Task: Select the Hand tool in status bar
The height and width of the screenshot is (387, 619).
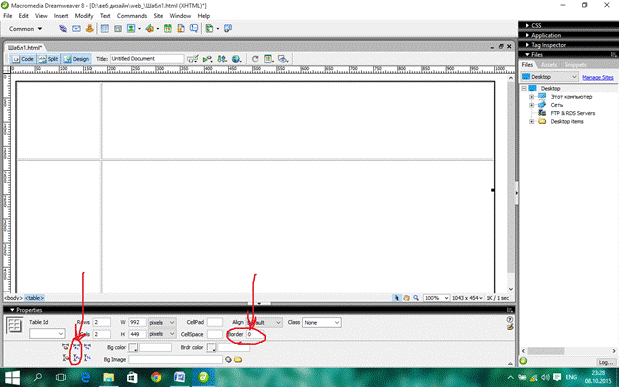Action: 406,298
